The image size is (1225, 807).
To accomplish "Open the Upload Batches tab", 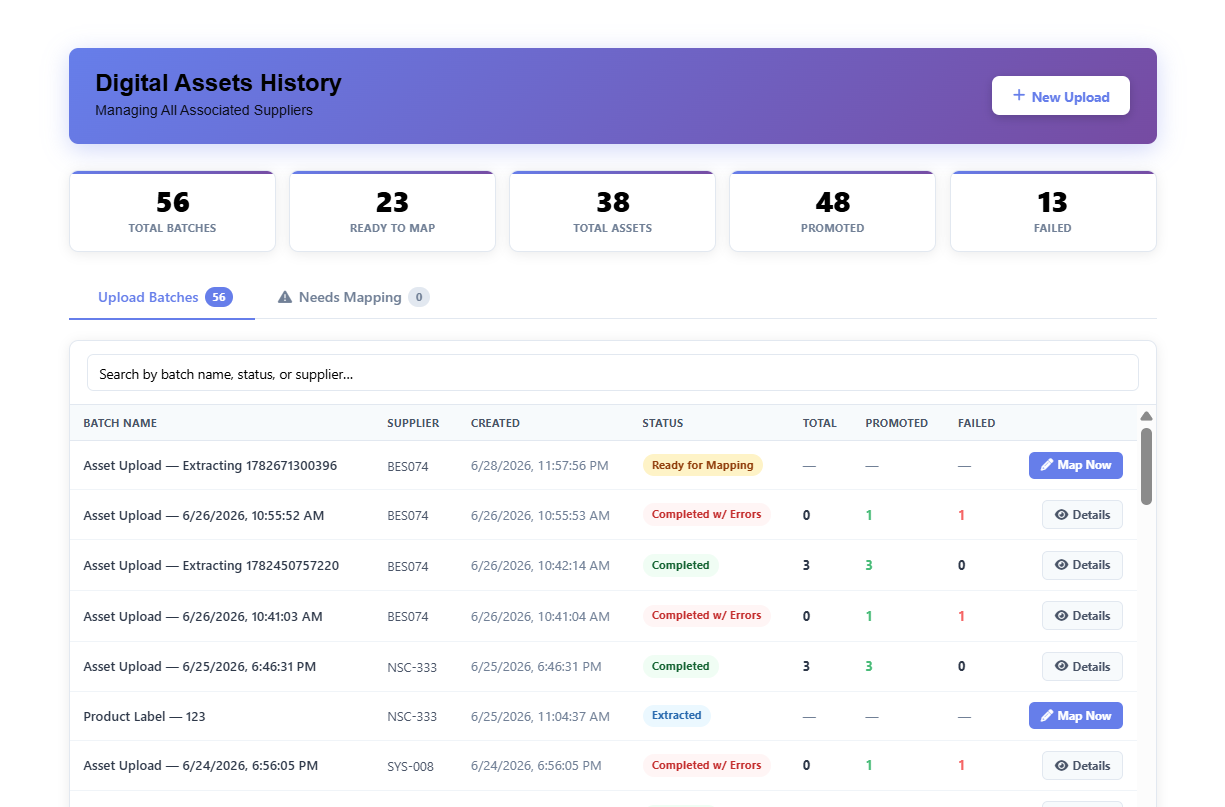I will [162, 297].
